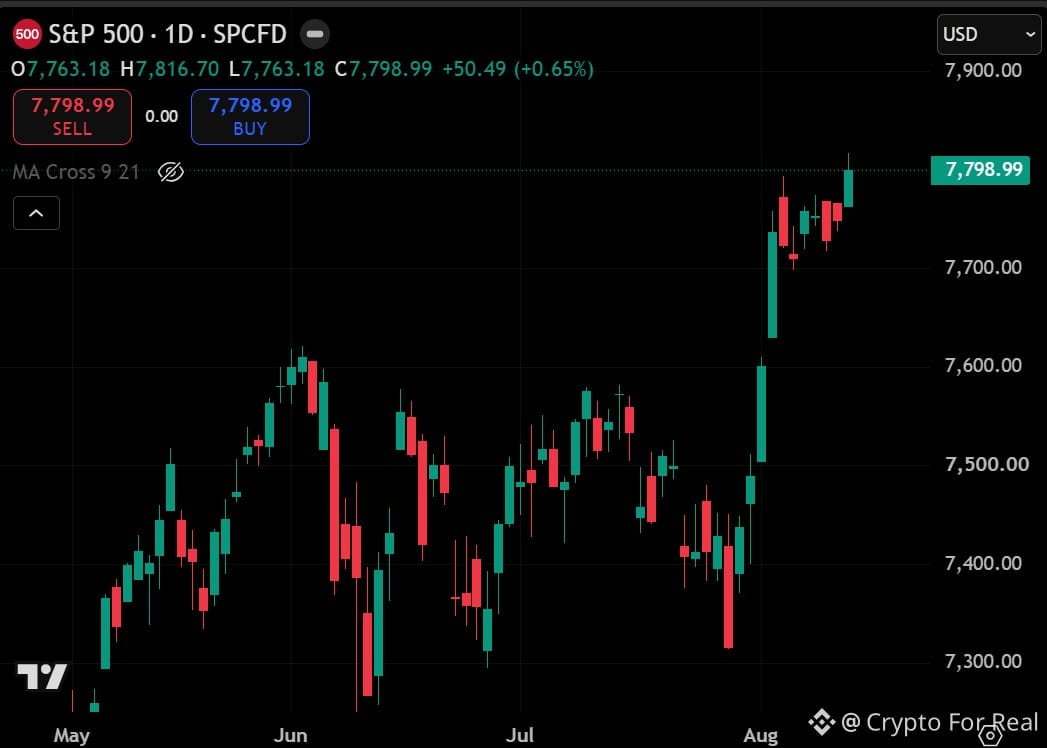Click the 7,400.00 price axis label
The height and width of the screenshot is (748, 1047).
click(984, 564)
